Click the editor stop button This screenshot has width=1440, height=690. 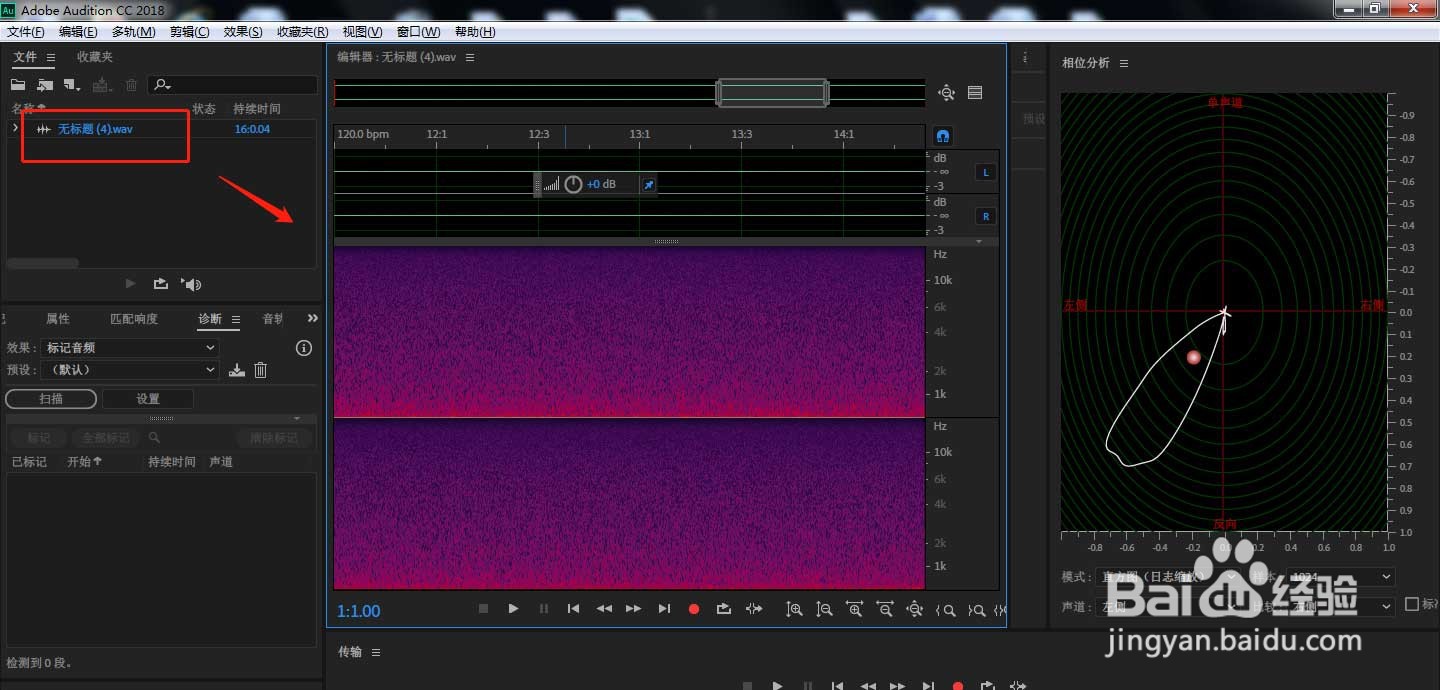coord(483,608)
